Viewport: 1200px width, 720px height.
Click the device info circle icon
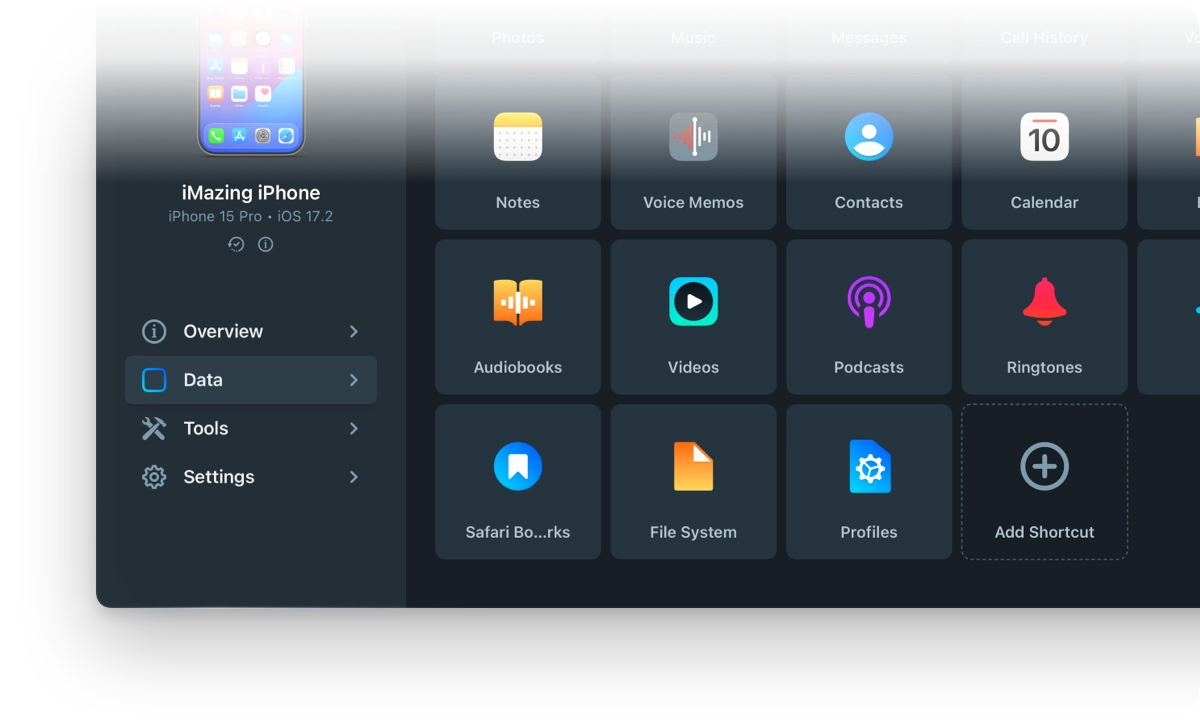[x=265, y=244]
